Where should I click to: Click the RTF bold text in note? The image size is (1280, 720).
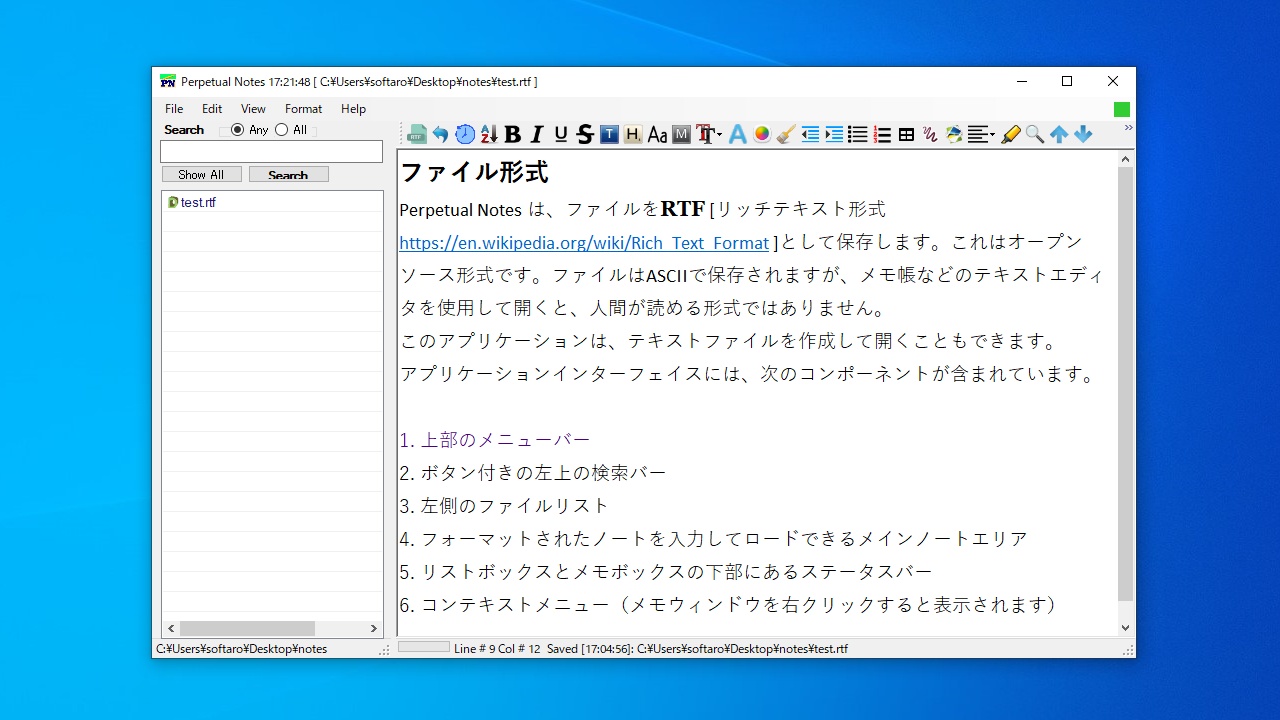pyautogui.click(x=683, y=209)
